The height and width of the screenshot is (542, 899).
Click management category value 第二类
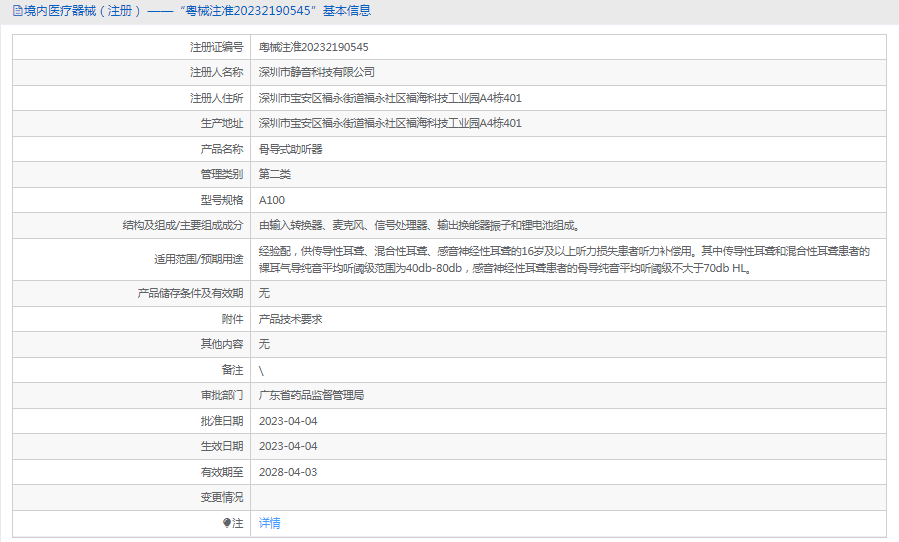click(x=275, y=174)
